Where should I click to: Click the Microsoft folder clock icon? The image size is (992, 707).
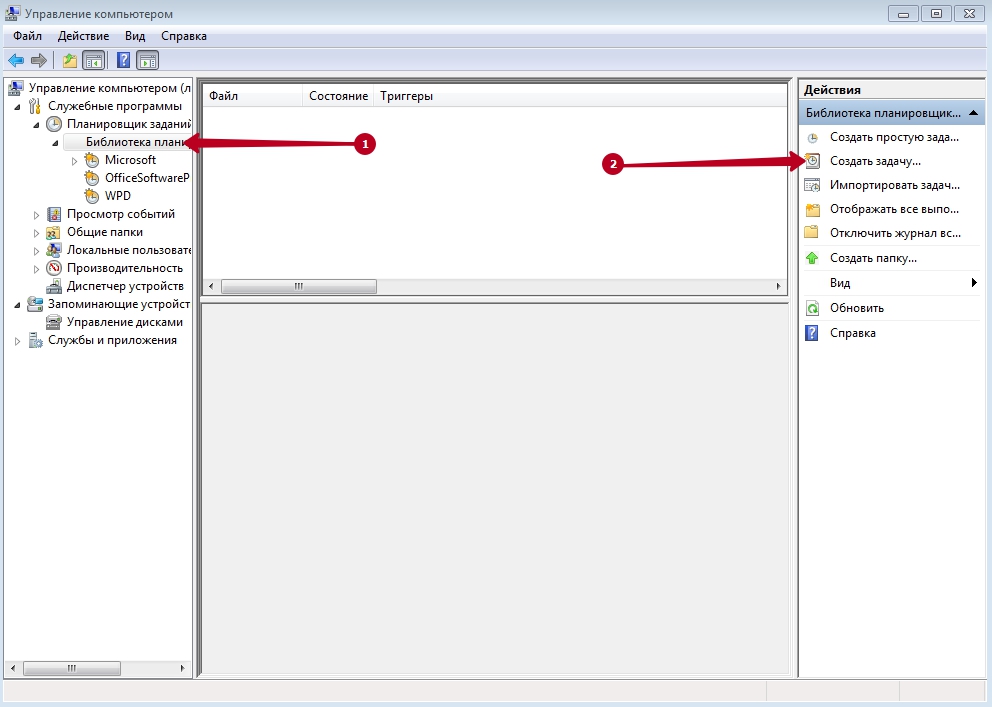pyautogui.click(x=92, y=160)
